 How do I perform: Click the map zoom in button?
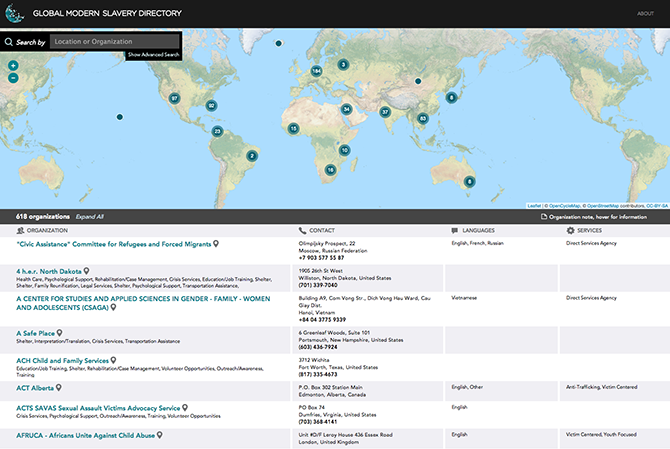13,66
